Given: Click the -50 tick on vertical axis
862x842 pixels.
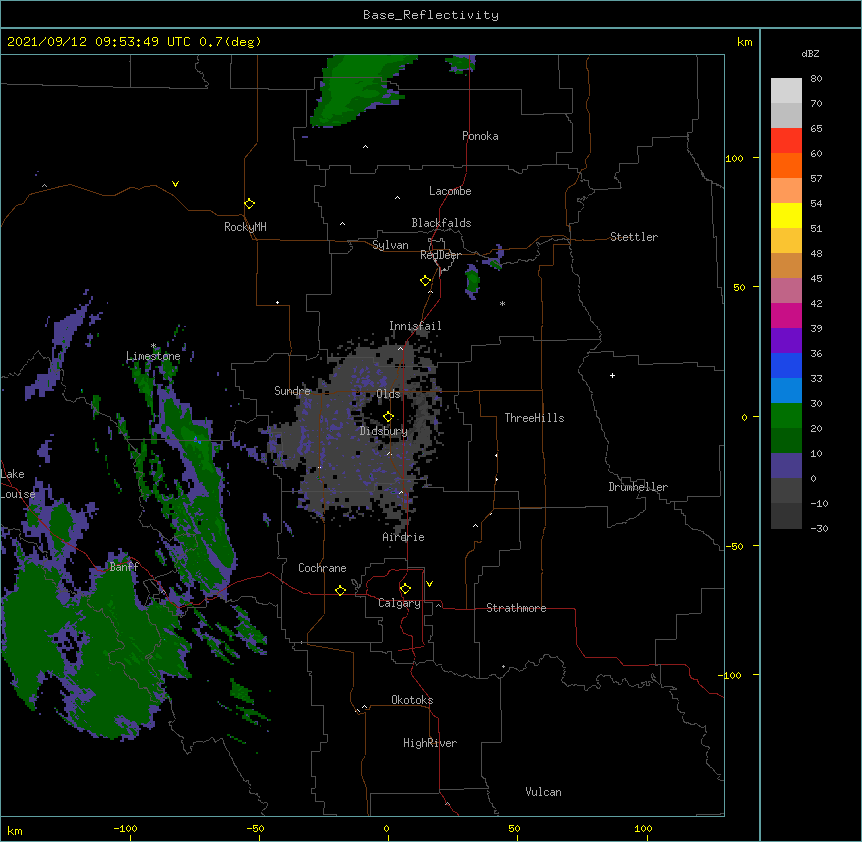Looking at the screenshot, I should pos(735,546).
